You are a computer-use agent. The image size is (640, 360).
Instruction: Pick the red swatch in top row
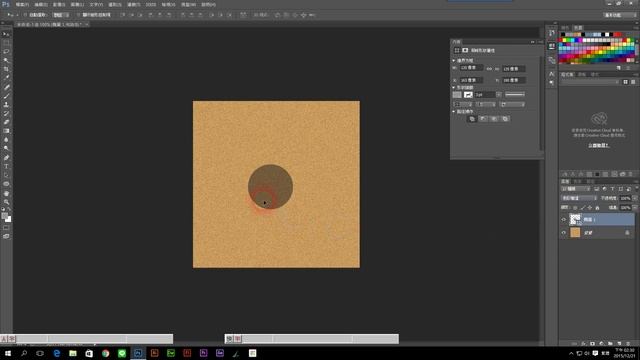pyautogui.click(x=617, y=35)
